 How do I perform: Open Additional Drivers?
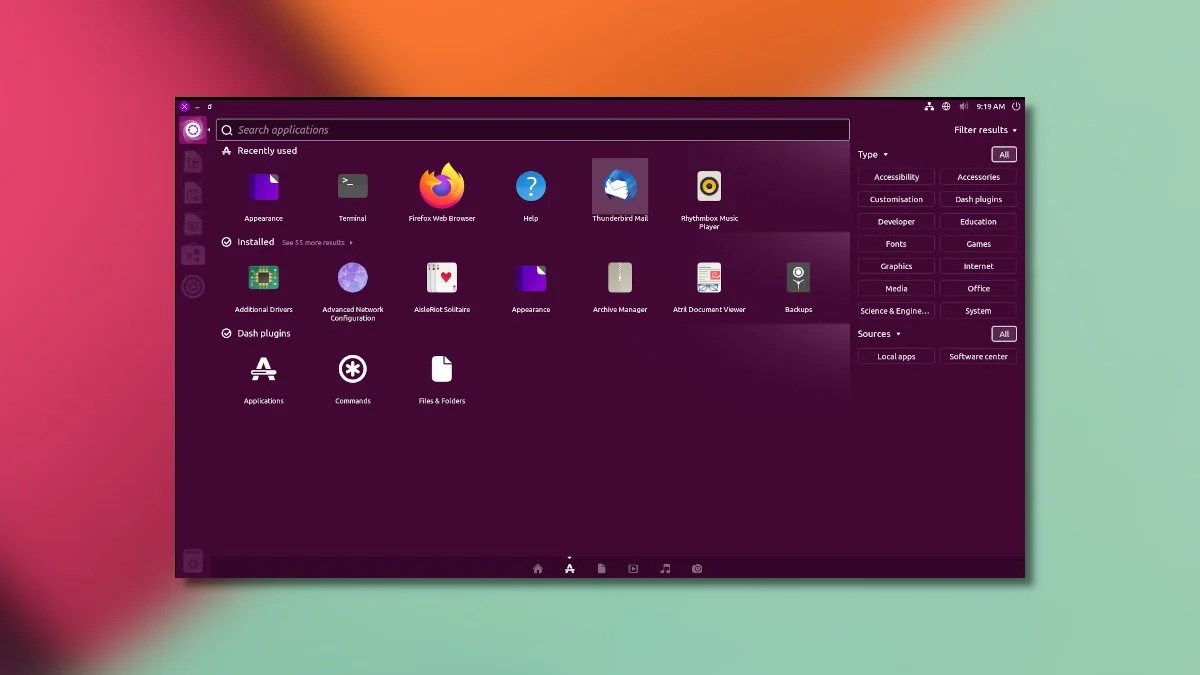tap(262, 278)
